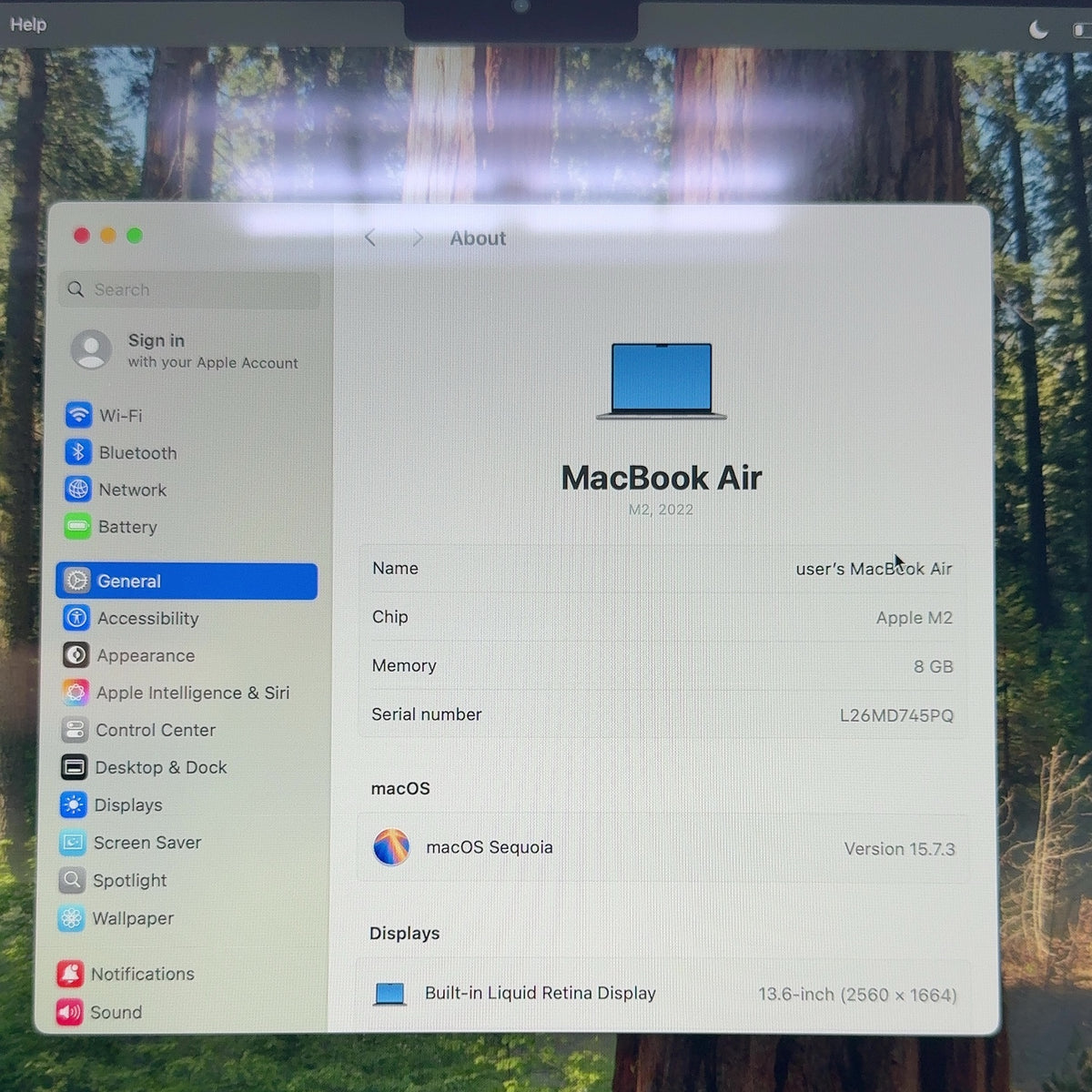Focus the Search field in sidebar
The width and height of the screenshot is (1092, 1092).
click(x=190, y=289)
